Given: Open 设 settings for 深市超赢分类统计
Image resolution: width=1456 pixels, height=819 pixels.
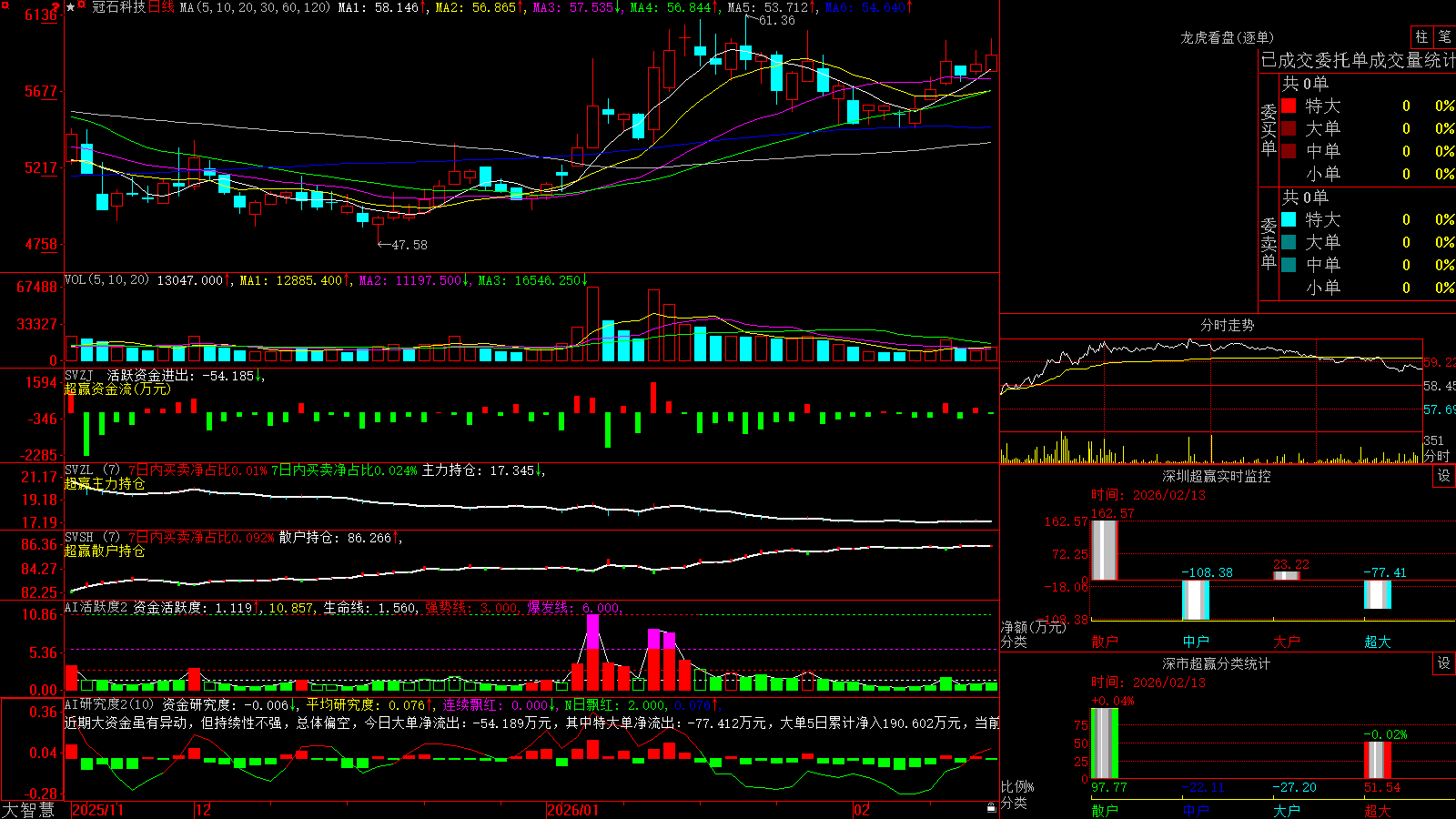Looking at the screenshot, I should click(x=1444, y=663).
